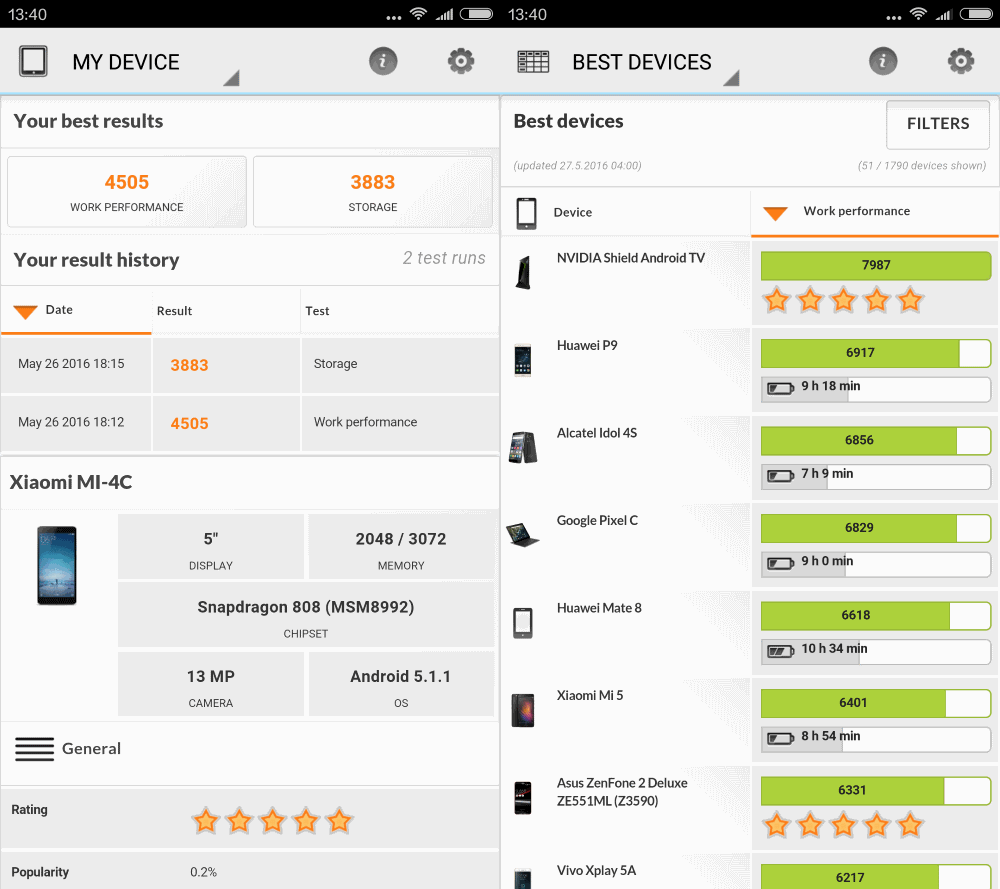Tap signal strength icon in right status bar
This screenshot has height=889, width=1000.
(944, 14)
